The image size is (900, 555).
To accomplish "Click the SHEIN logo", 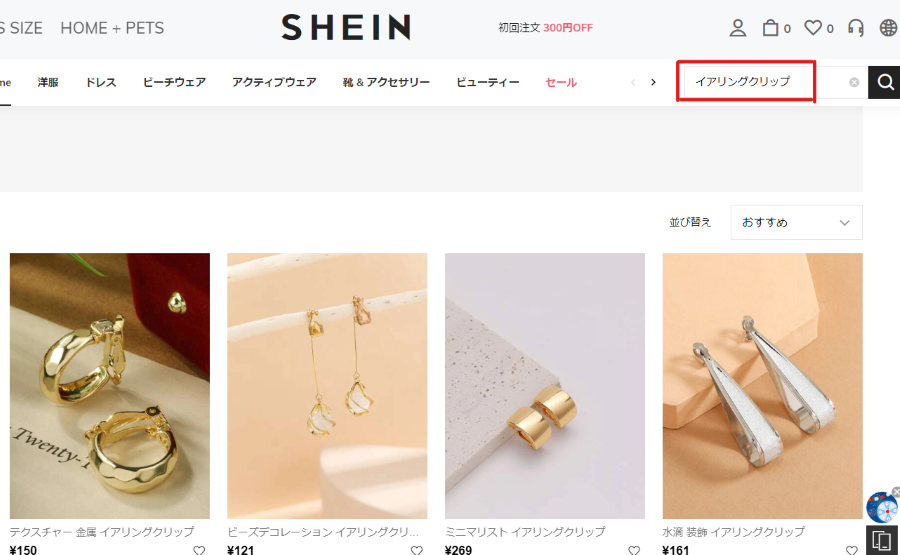I will pos(346,28).
